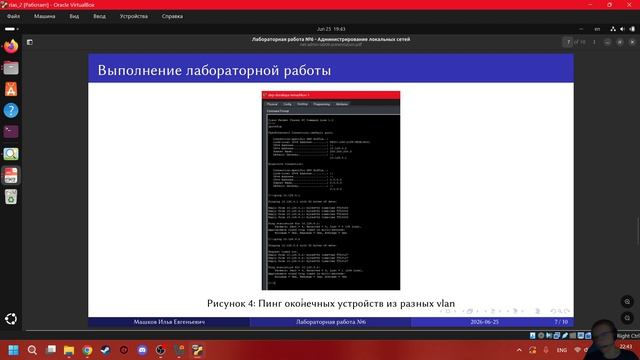Click the Wi-Fi icon in the Windows tray
This screenshot has height=360, width=640.
pyautogui.click(x=577, y=350)
